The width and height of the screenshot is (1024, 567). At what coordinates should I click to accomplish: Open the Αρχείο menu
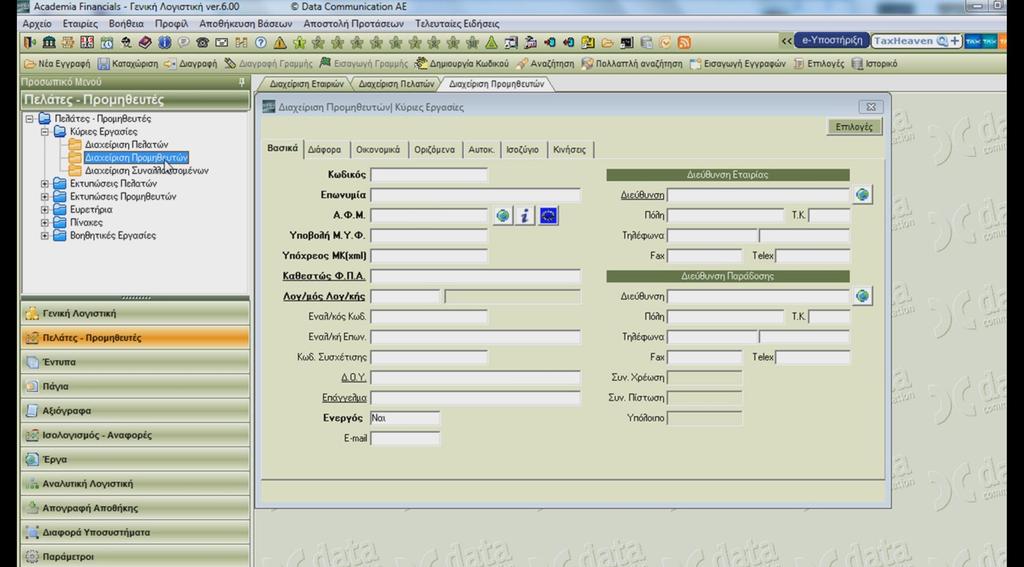click(37, 24)
